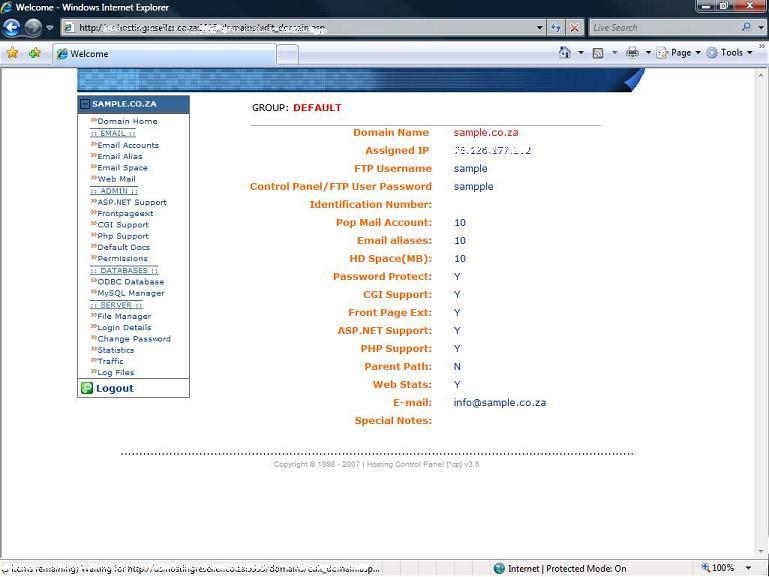Collapse the SAMPLE.CO.ZA menu panel
769x577 pixels.
[85, 104]
